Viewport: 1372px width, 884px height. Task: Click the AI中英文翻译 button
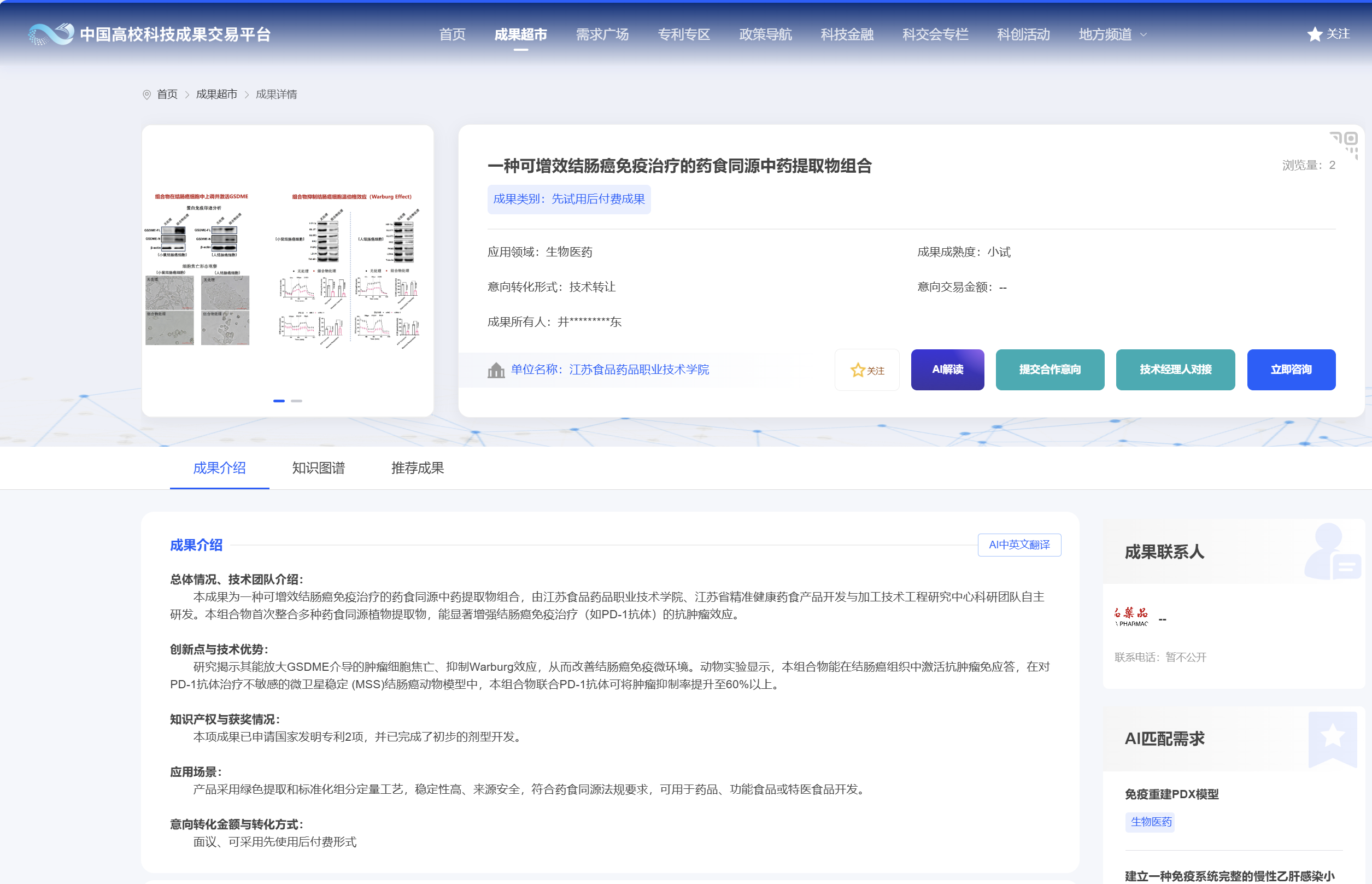click(1019, 544)
